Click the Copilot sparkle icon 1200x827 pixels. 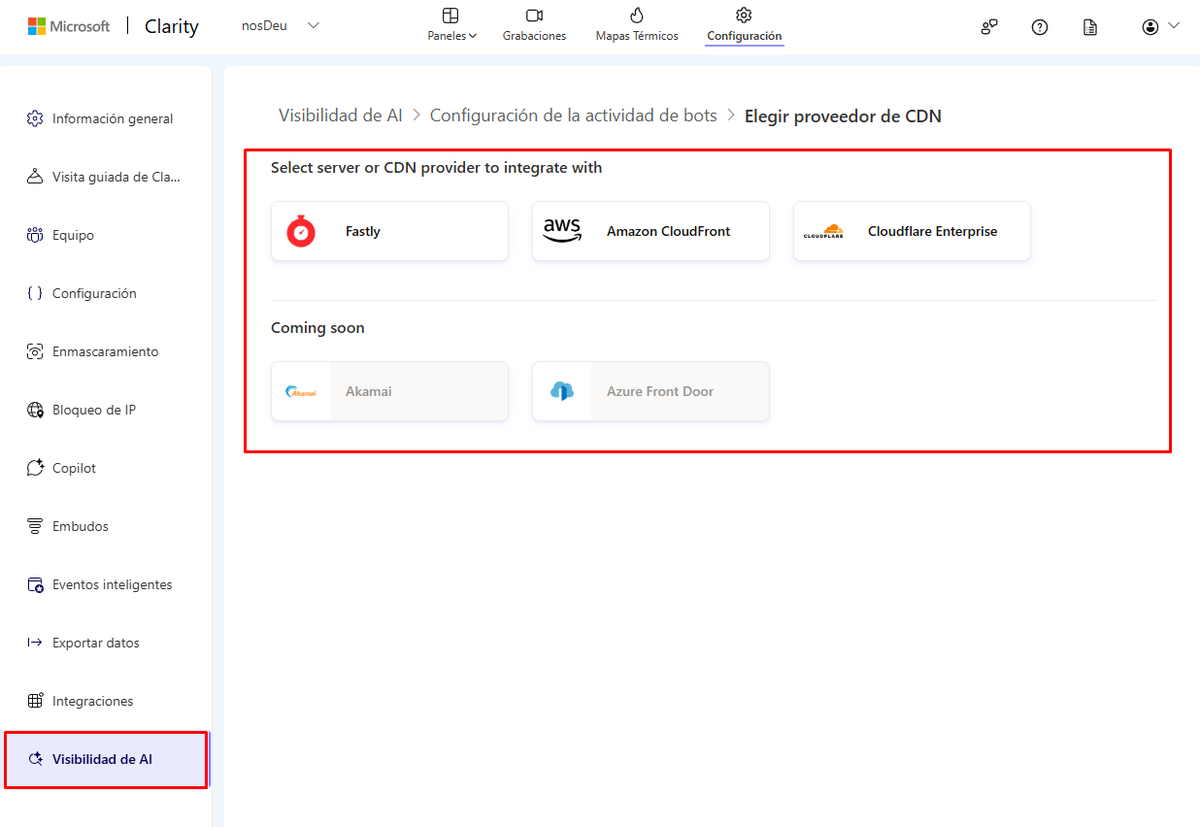(35, 468)
